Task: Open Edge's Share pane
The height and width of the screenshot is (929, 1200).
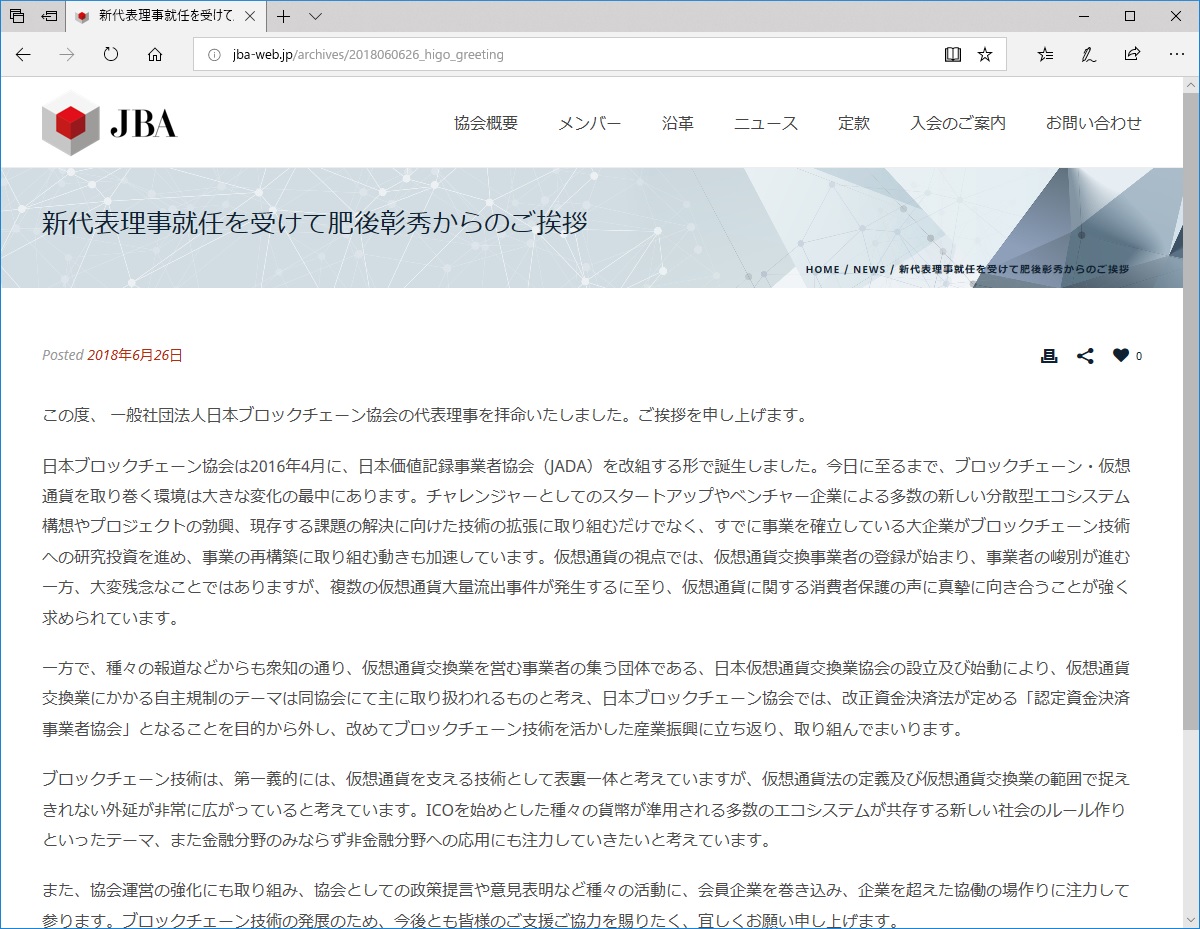Action: click(1131, 54)
